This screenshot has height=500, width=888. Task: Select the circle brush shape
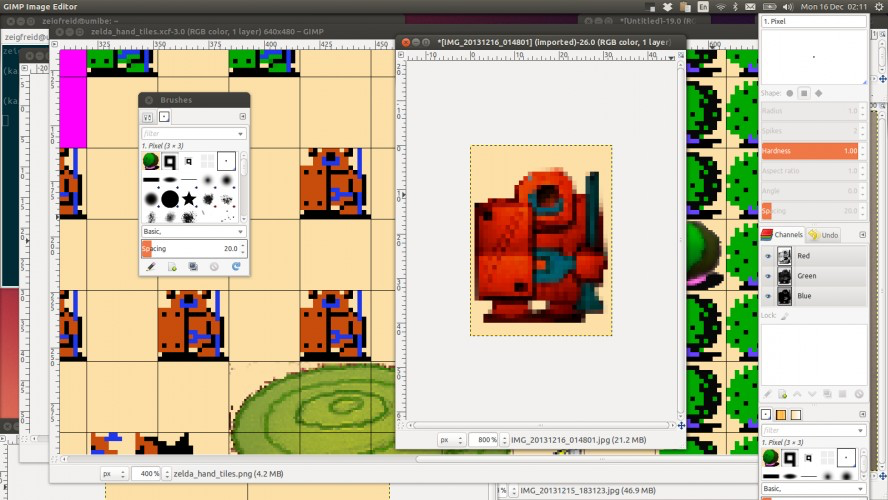pos(789,93)
